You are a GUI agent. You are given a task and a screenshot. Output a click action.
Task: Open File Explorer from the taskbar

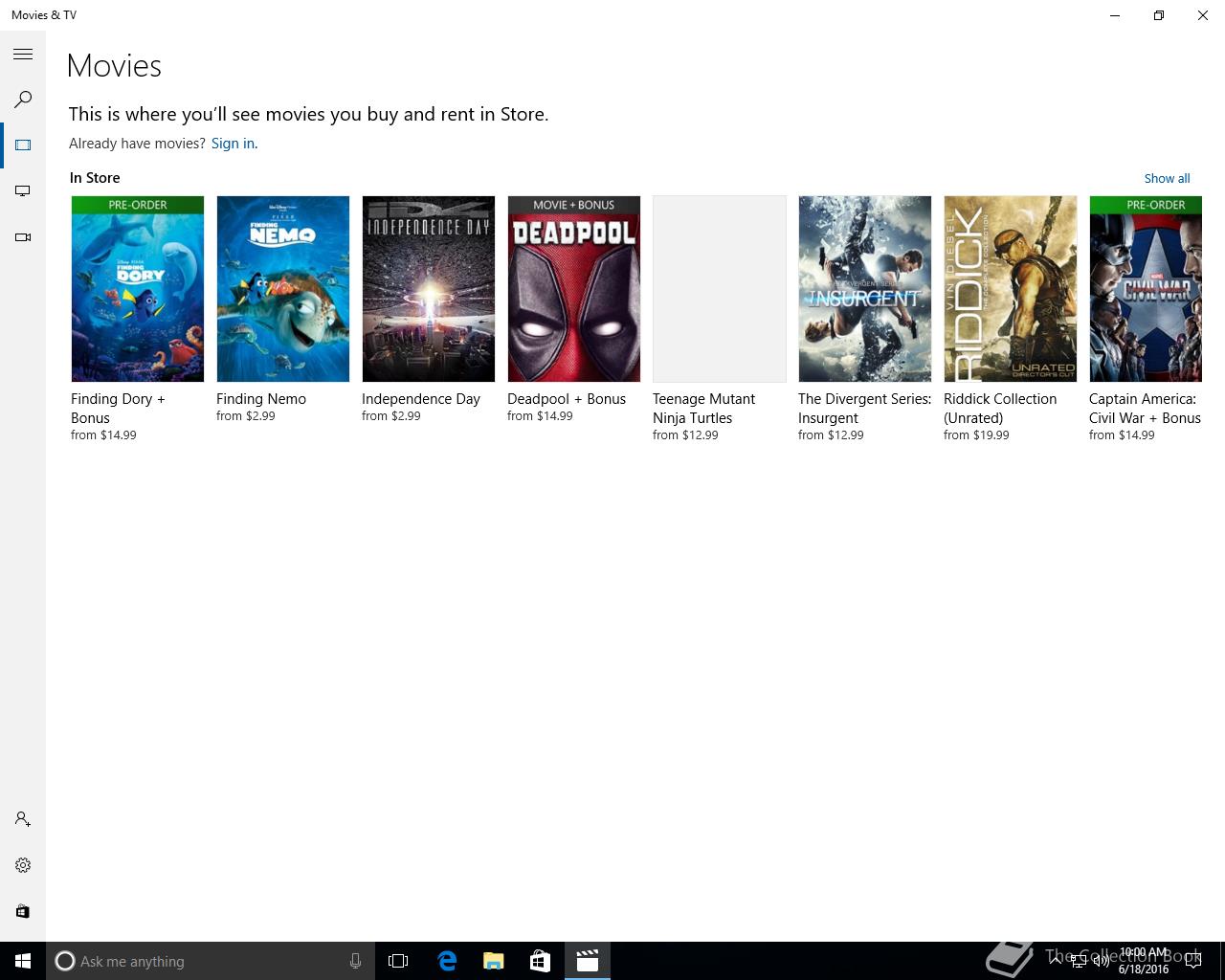[x=493, y=961]
